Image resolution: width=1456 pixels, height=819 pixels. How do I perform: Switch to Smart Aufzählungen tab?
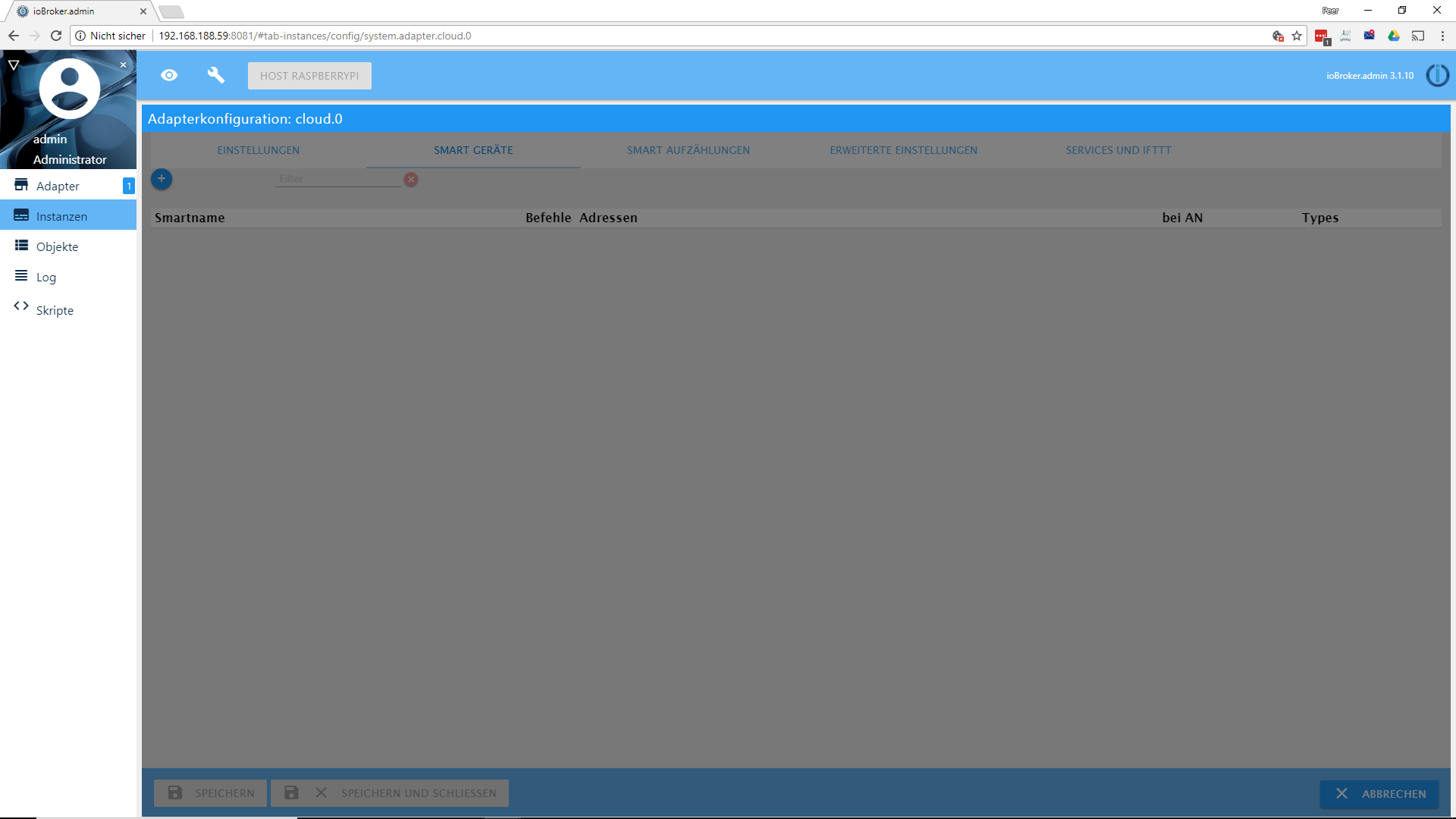point(688,150)
